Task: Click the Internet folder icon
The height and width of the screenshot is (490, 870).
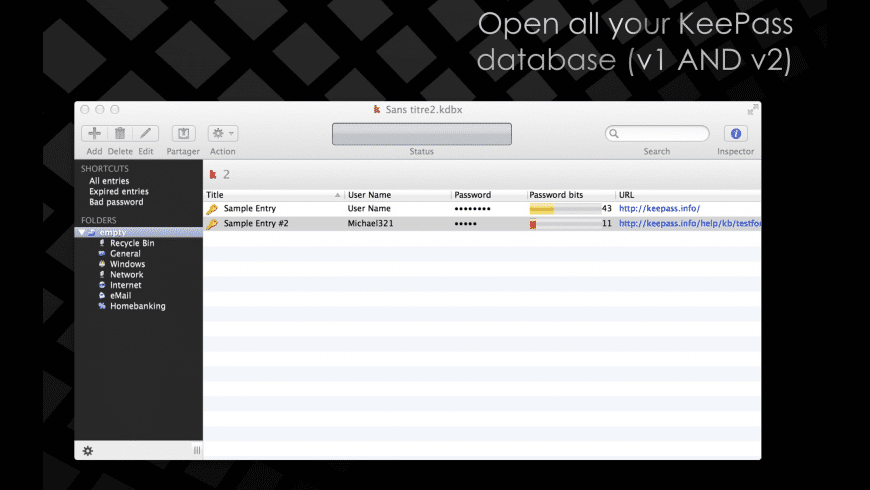Action: pyautogui.click(x=102, y=285)
